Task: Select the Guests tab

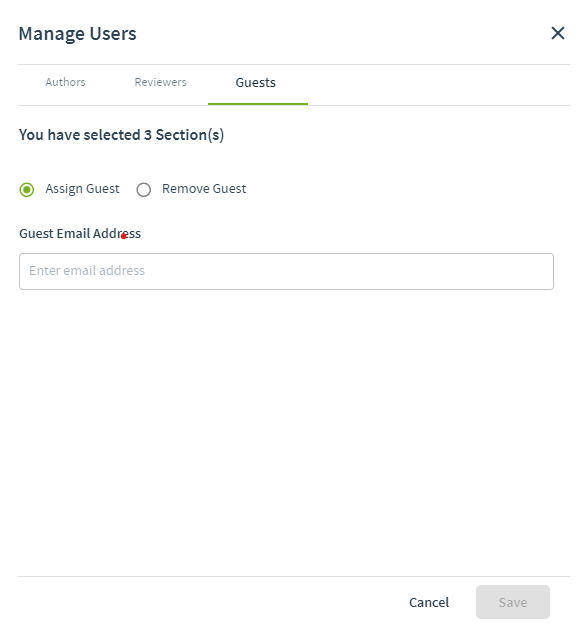Action: pyautogui.click(x=256, y=82)
